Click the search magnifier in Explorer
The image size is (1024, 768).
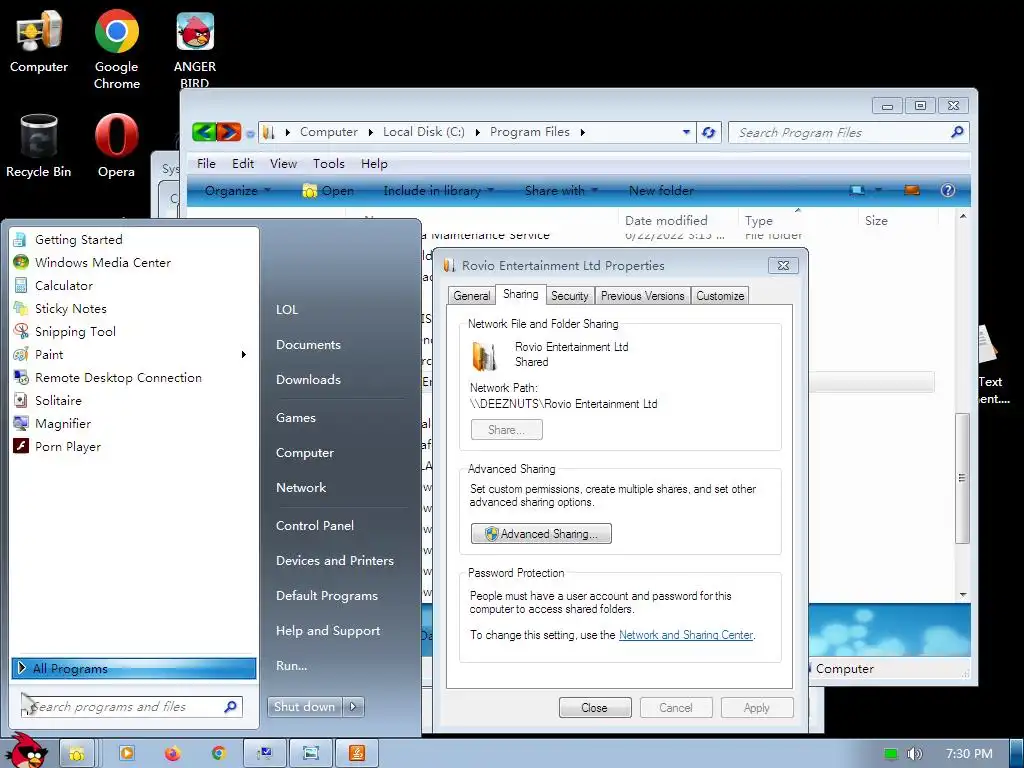point(957,132)
